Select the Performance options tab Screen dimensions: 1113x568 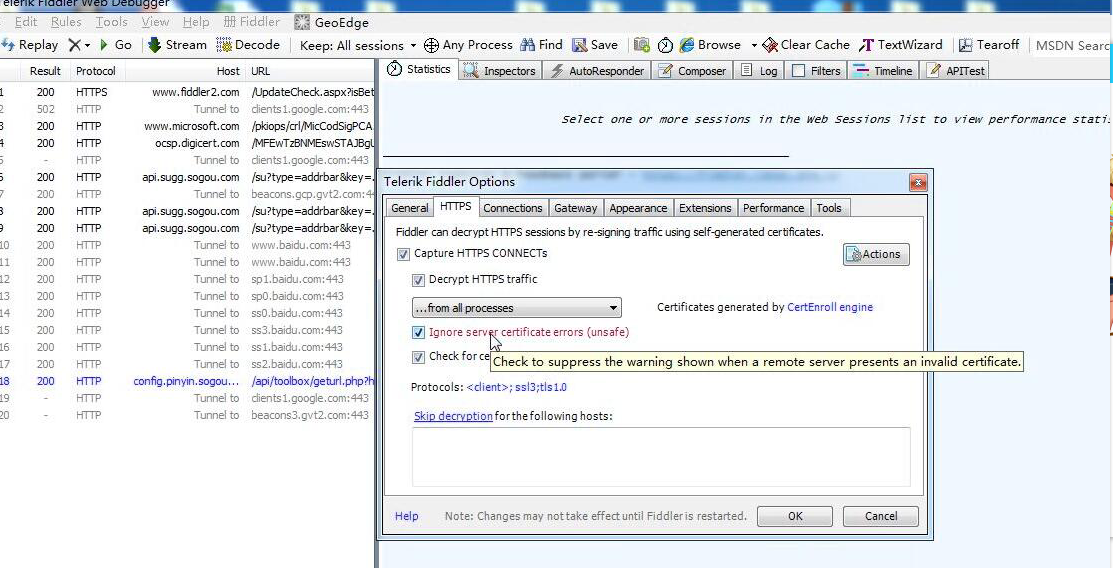click(773, 208)
